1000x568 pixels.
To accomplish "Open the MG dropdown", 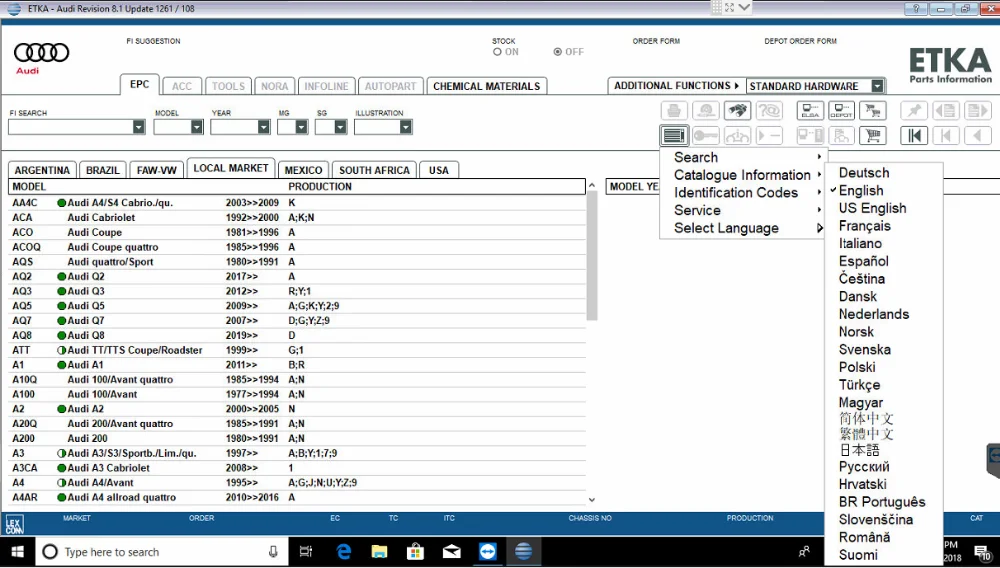I will click(x=302, y=127).
